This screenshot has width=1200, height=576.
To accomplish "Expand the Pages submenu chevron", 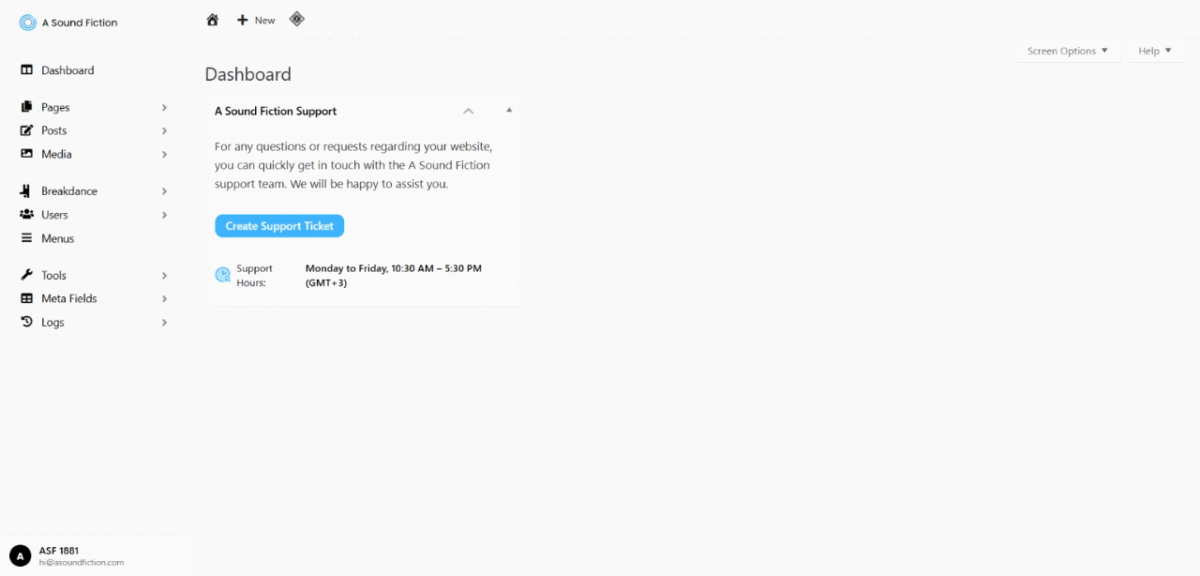I will [x=164, y=107].
